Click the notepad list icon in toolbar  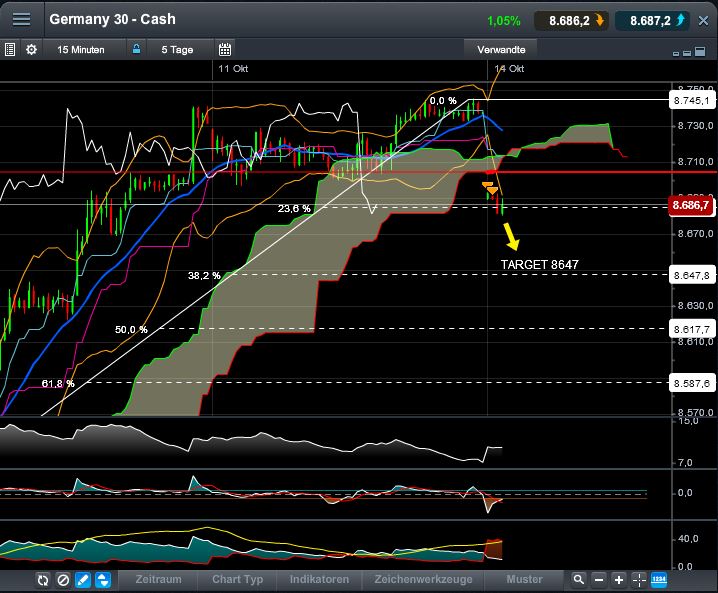point(10,49)
